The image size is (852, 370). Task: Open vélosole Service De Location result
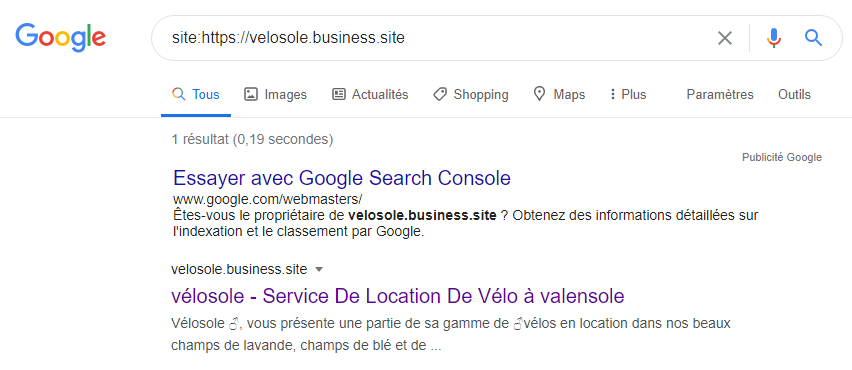(x=398, y=296)
